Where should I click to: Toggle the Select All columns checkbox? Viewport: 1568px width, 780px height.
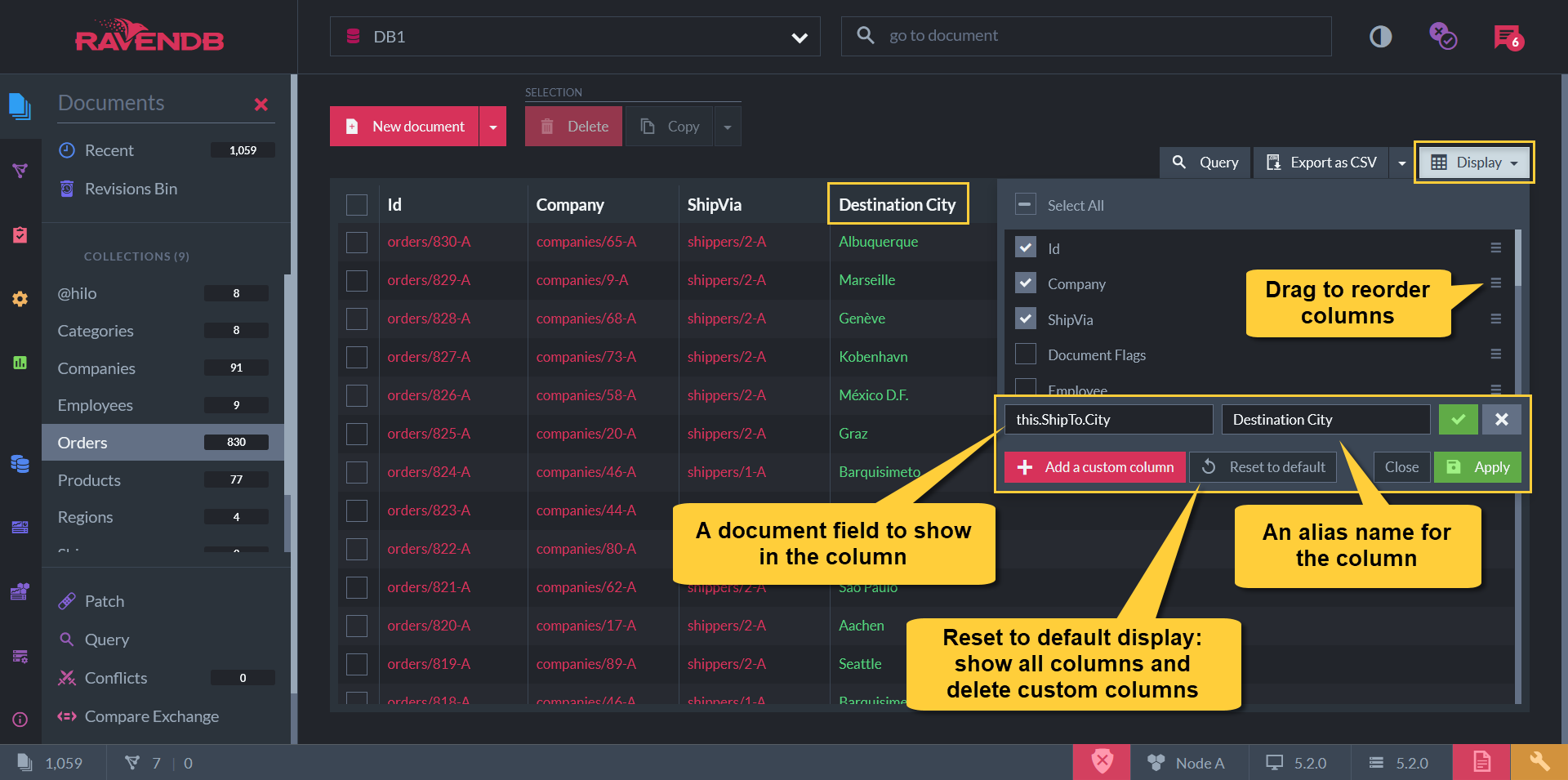[1026, 204]
